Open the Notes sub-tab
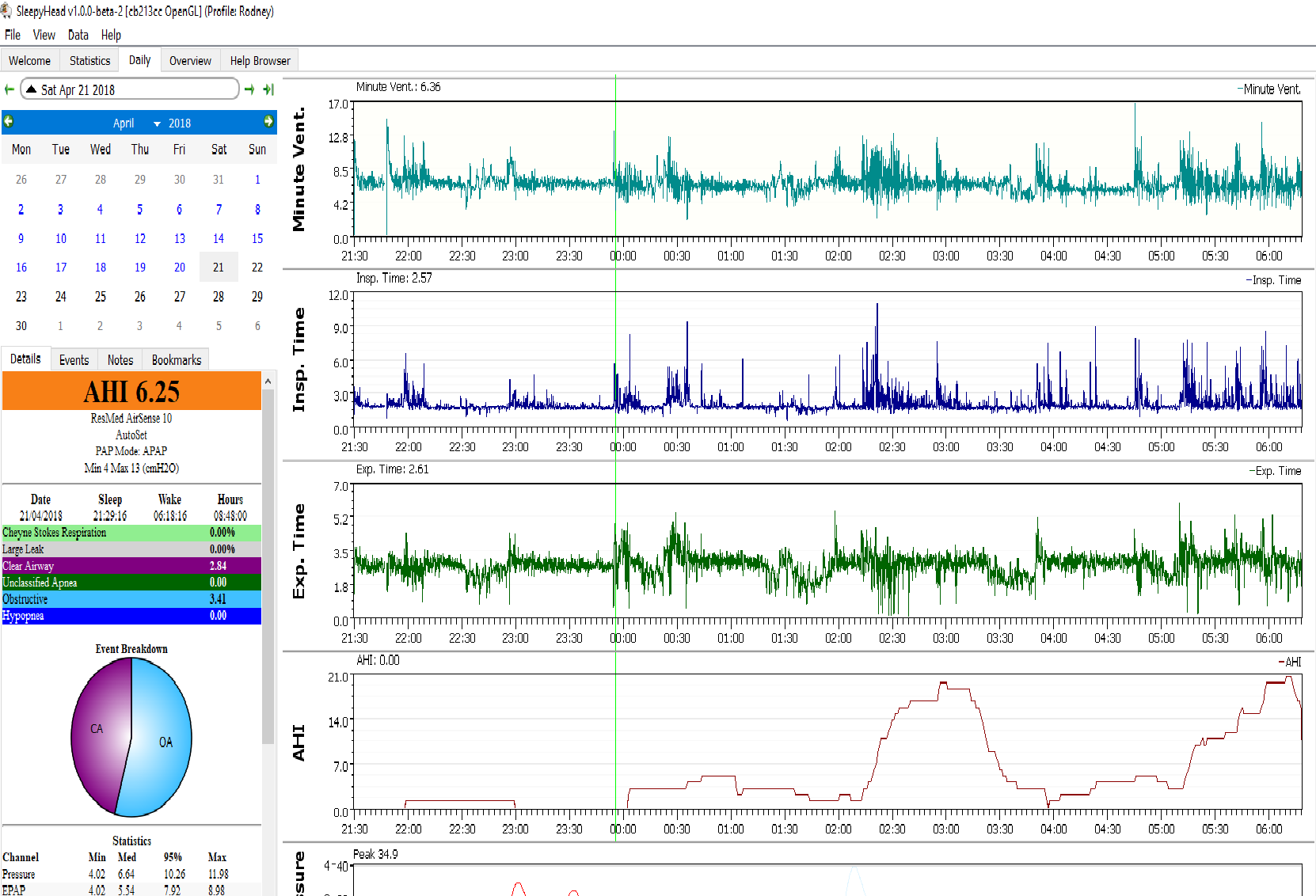Image resolution: width=1316 pixels, height=896 pixels. [120, 360]
